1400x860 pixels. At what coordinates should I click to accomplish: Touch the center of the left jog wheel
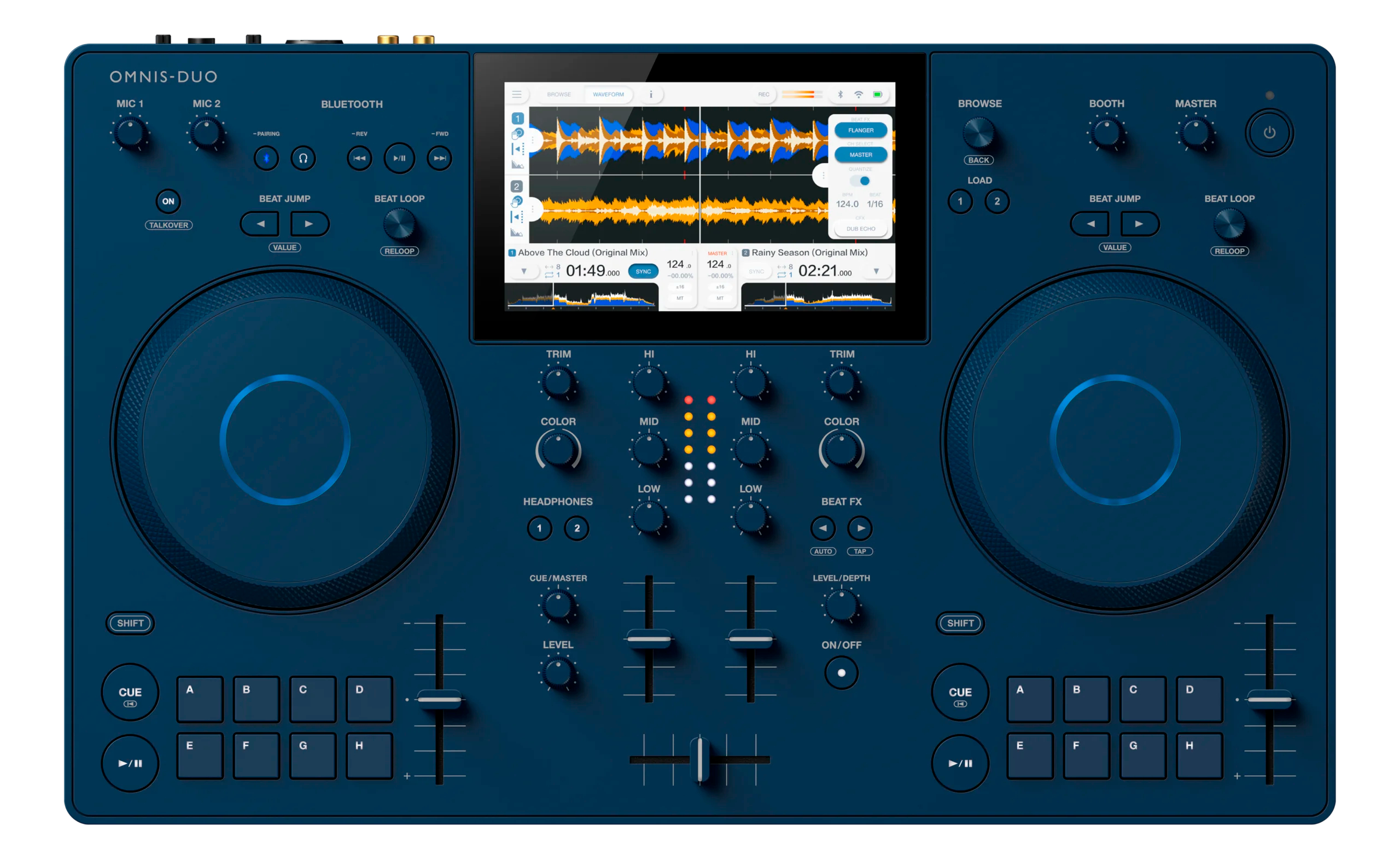tap(285, 439)
